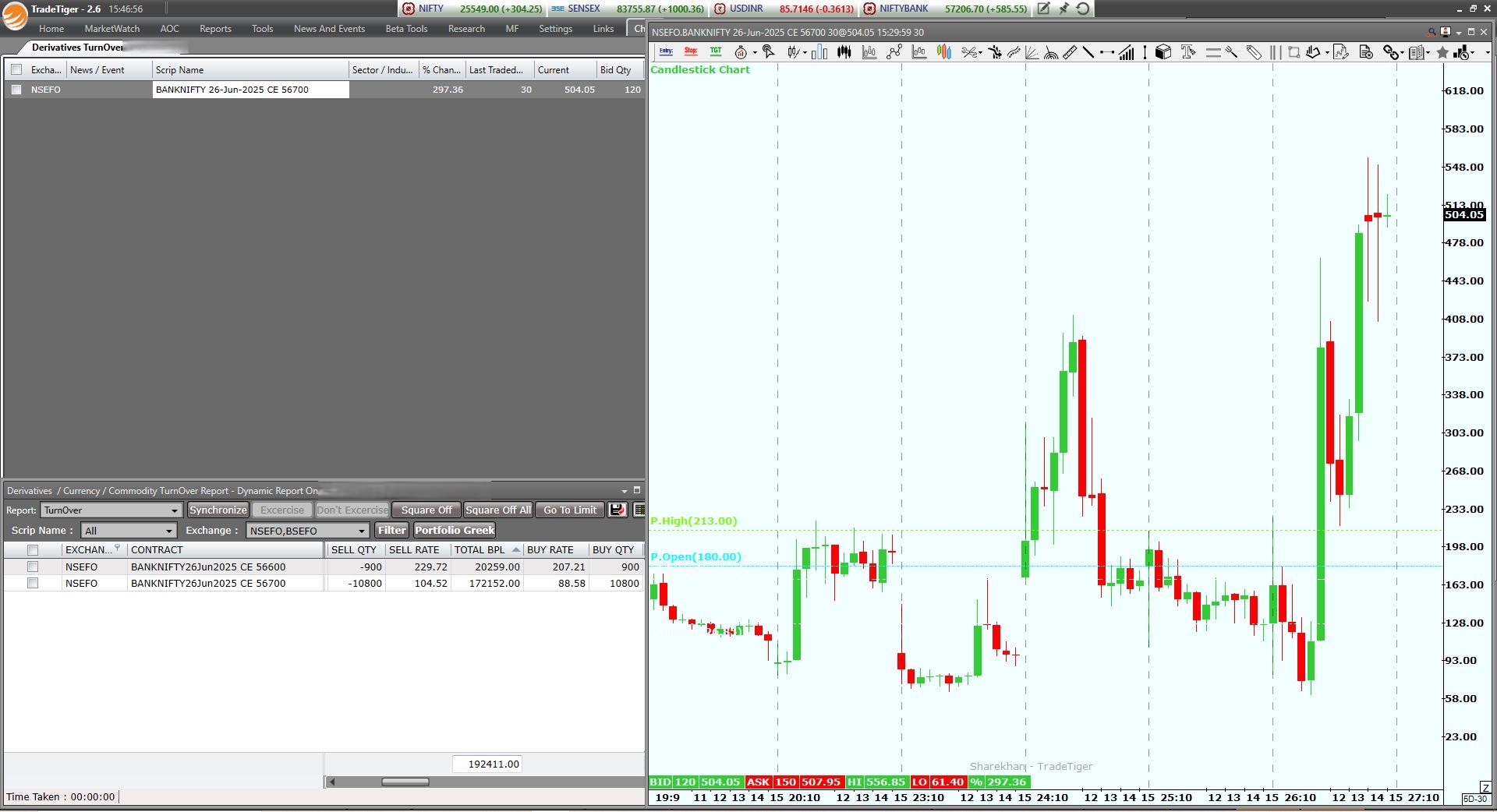Select the horizontal segment line tool

(x=1107, y=52)
